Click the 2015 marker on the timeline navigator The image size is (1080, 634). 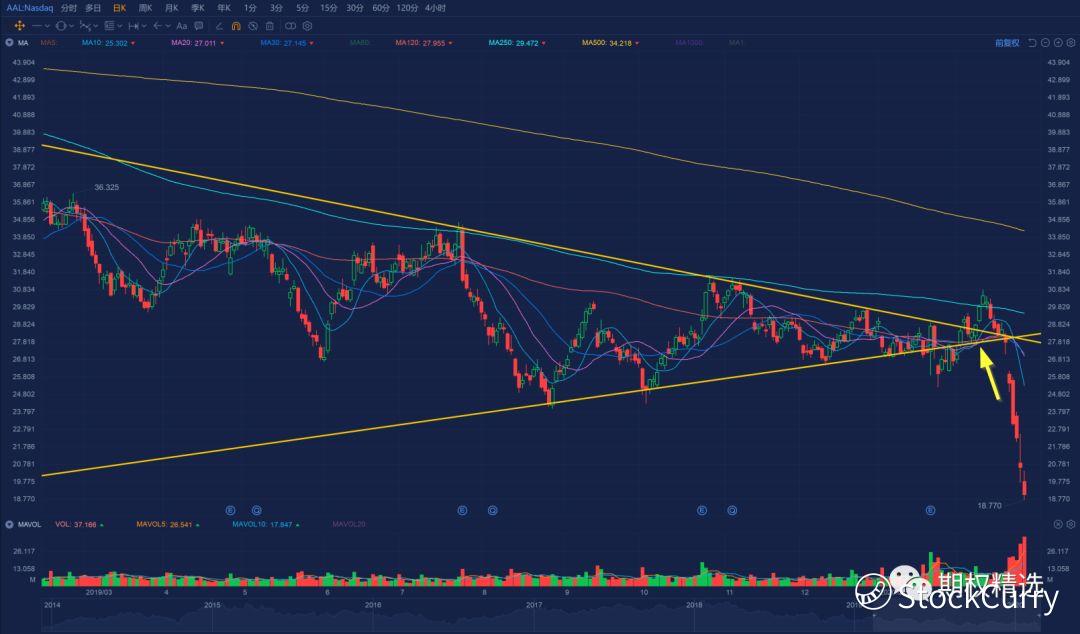[212, 605]
